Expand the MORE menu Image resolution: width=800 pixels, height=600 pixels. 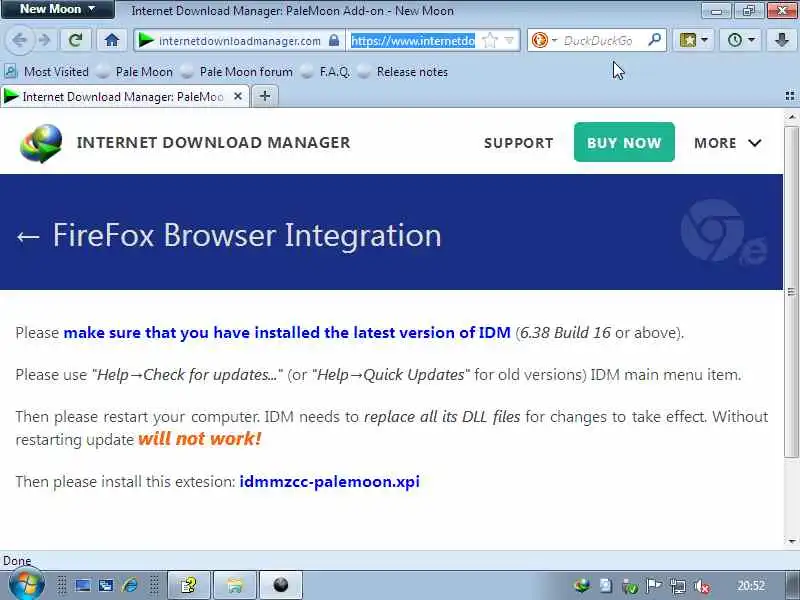click(728, 143)
